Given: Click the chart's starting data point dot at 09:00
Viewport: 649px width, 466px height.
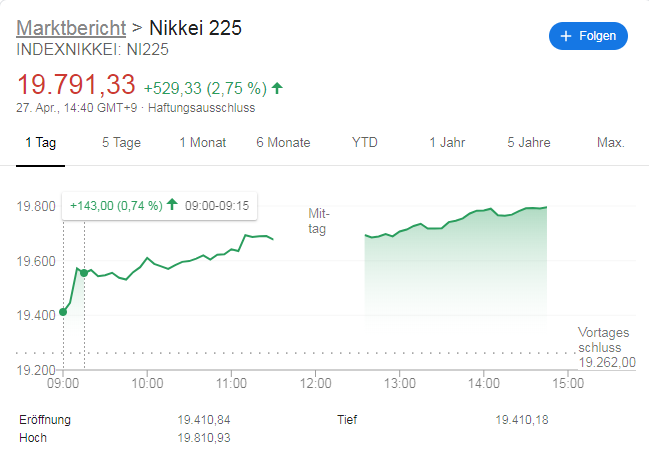Looking at the screenshot, I should point(63,312).
